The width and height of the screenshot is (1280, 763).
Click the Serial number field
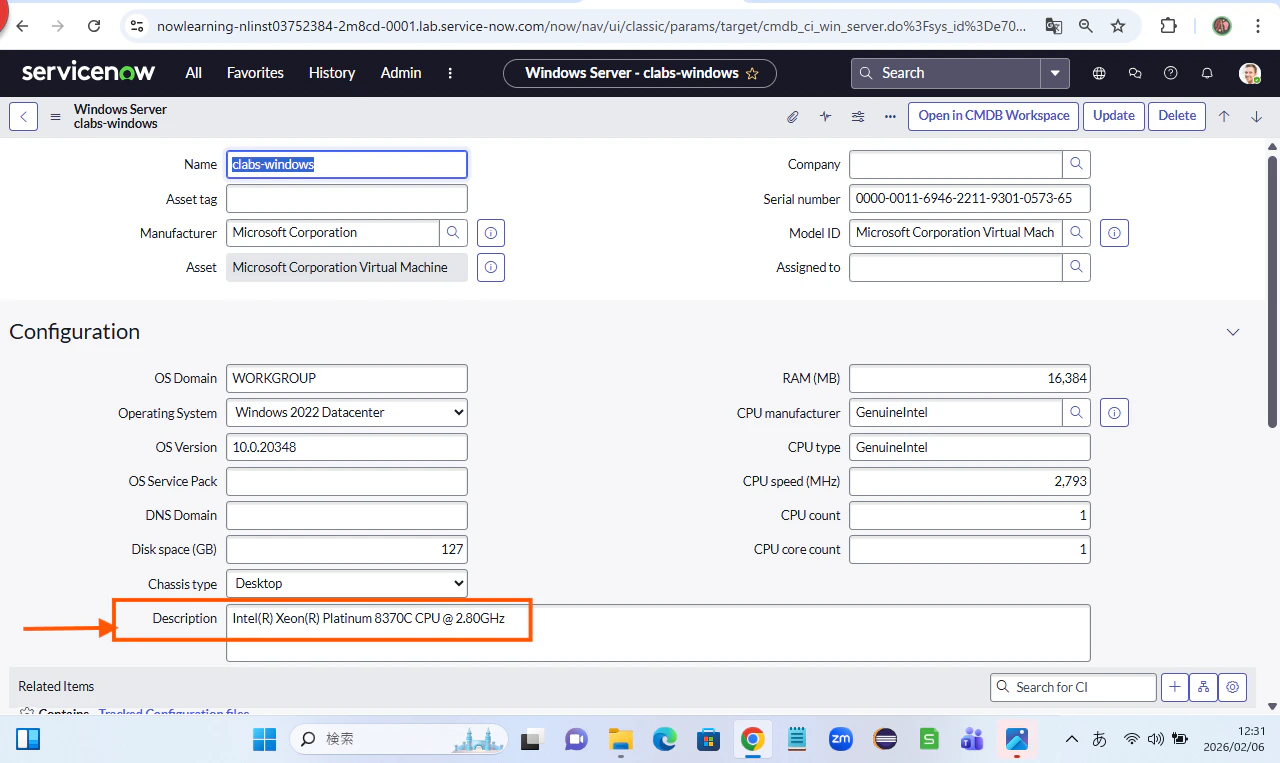click(970, 198)
